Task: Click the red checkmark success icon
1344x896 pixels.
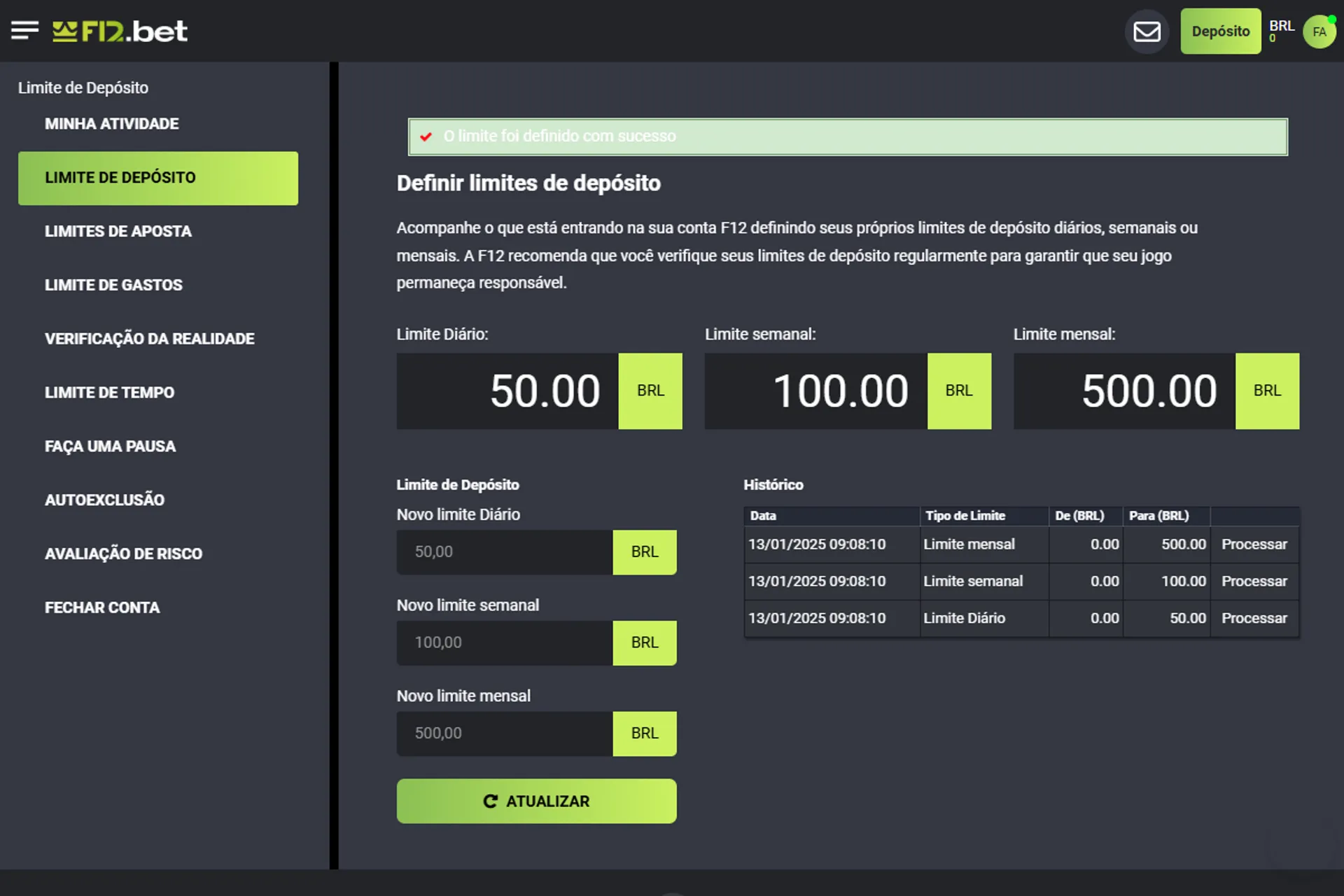Action: pyautogui.click(x=426, y=136)
